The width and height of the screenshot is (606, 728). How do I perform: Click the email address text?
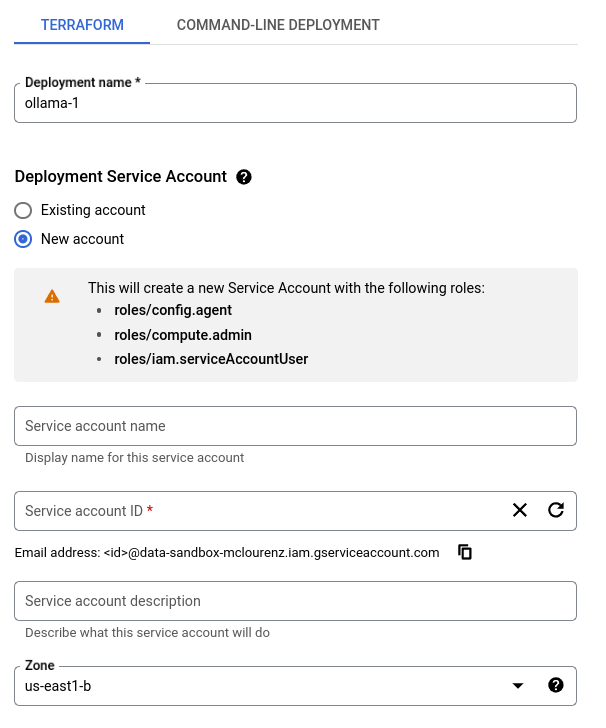click(227, 552)
